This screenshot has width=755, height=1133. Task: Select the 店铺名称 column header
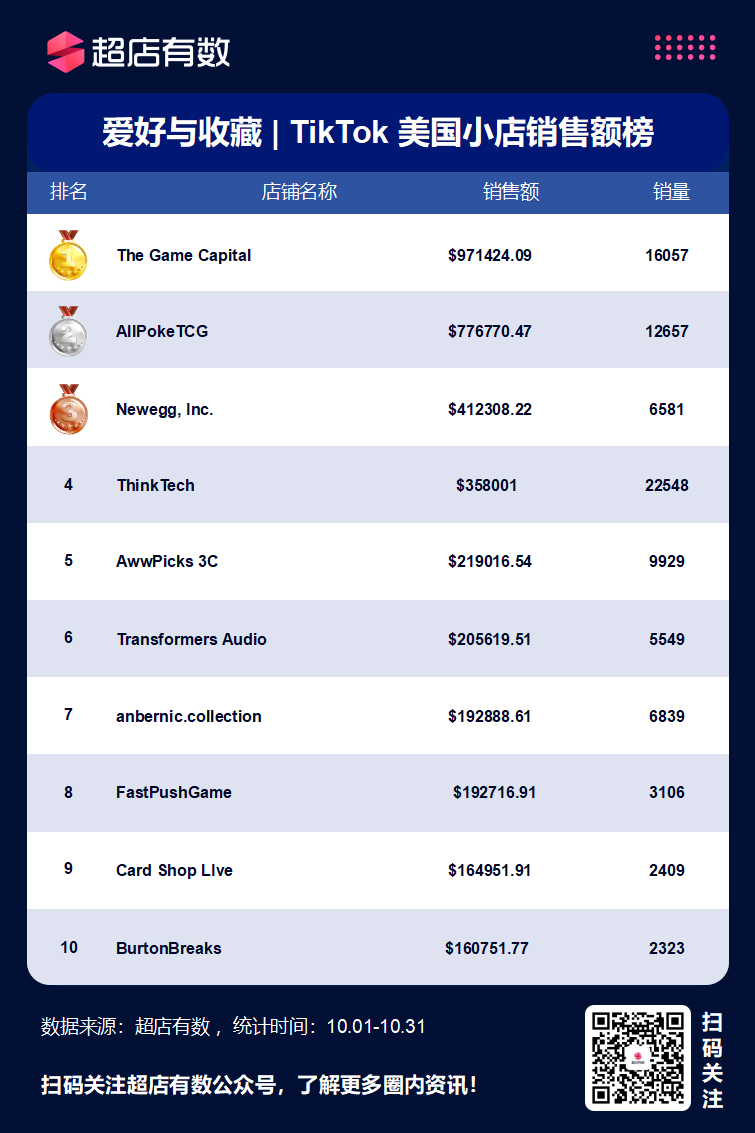[x=299, y=191]
